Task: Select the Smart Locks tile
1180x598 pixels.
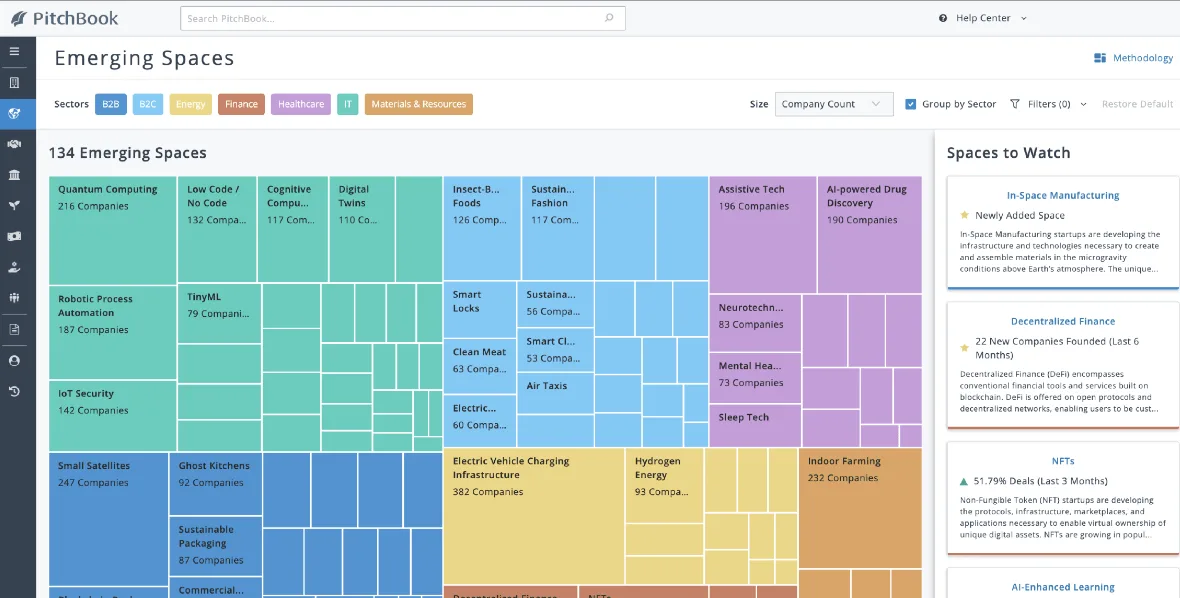Action: coord(479,309)
